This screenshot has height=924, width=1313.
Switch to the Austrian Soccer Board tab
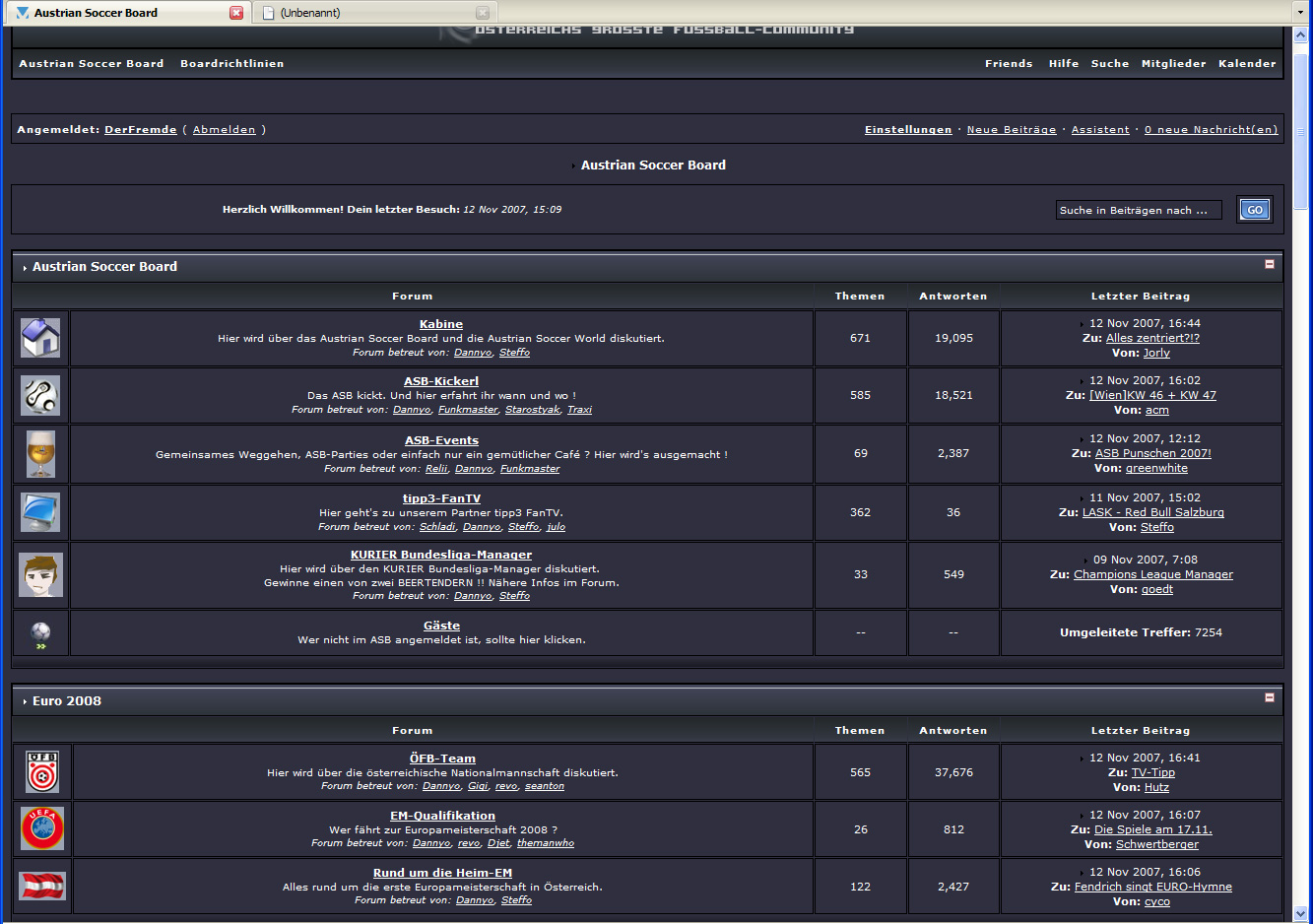coord(127,13)
